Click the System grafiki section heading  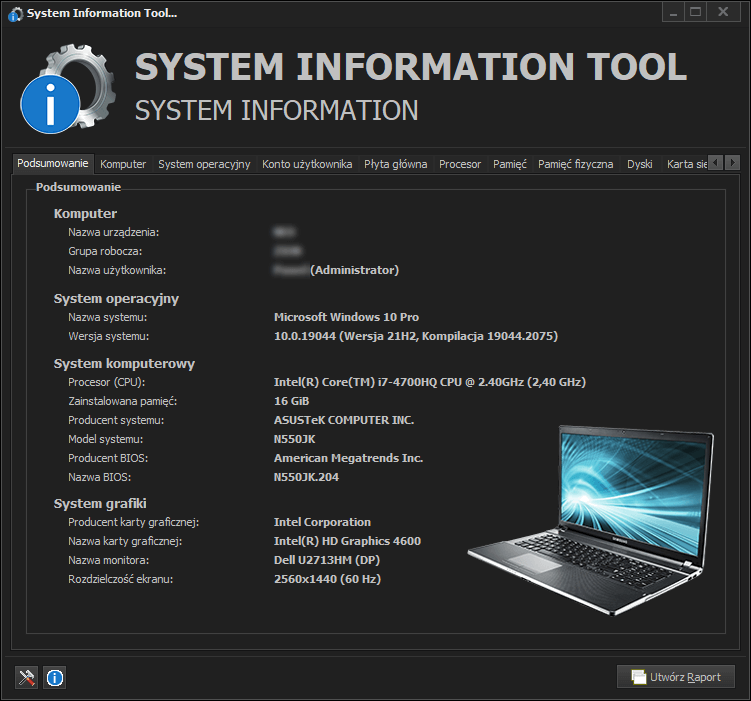(100, 503)
